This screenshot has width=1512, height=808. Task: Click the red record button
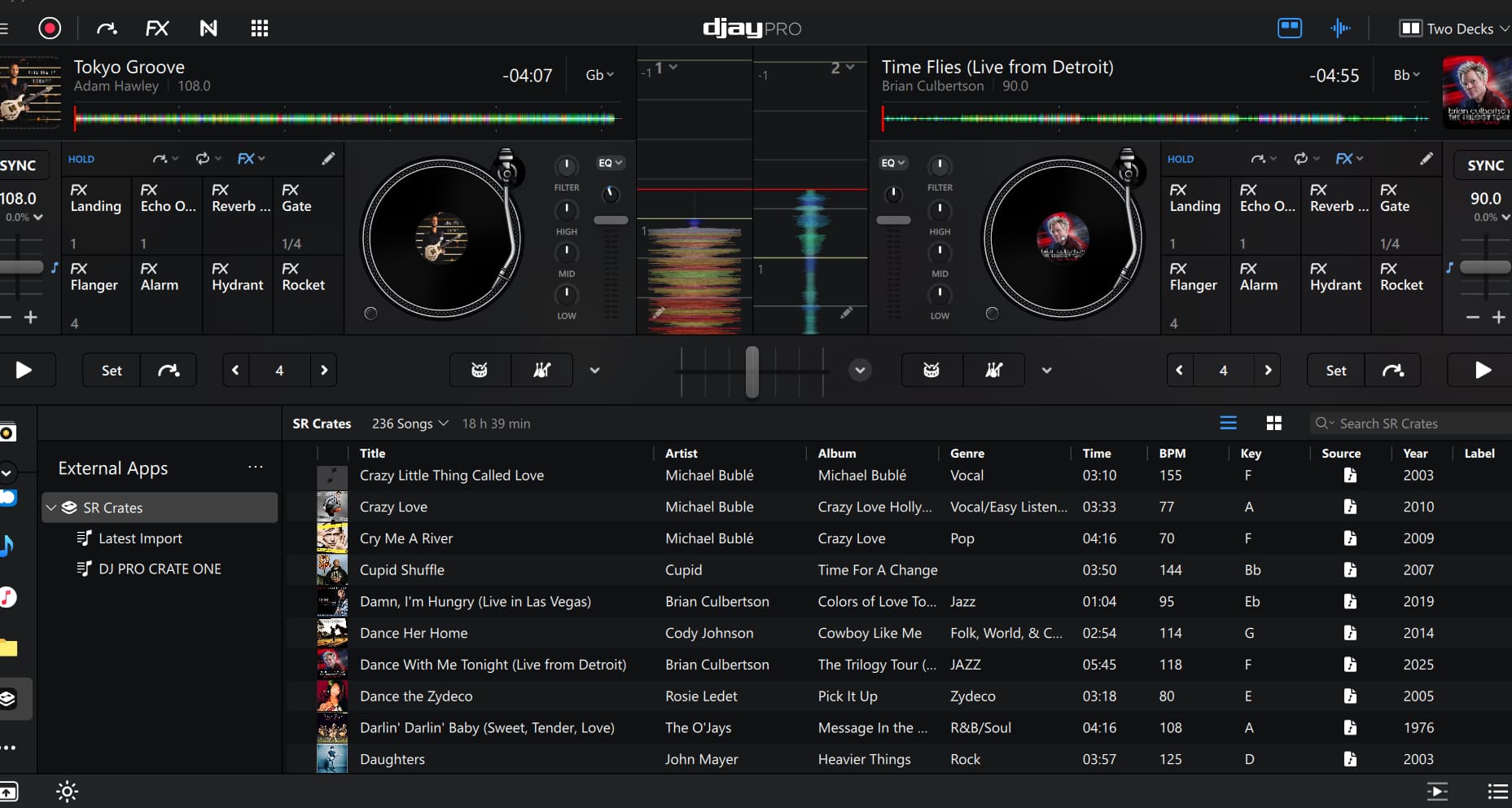pos(50,29)
